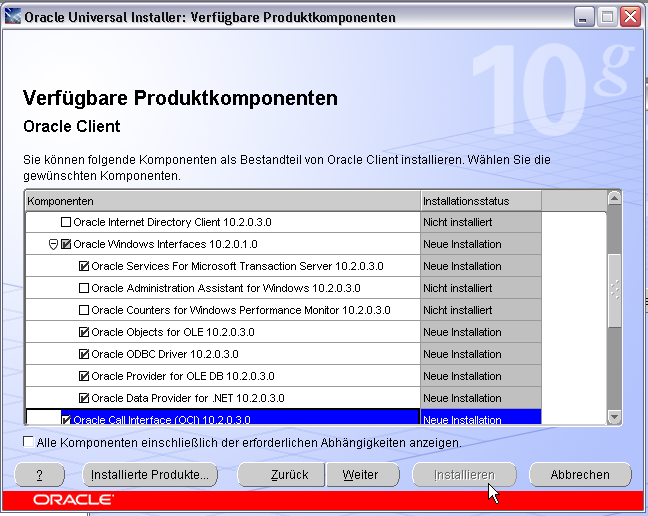The image size is (648, 516).
Task: Open help with the ? button
Action: (40, 475)
